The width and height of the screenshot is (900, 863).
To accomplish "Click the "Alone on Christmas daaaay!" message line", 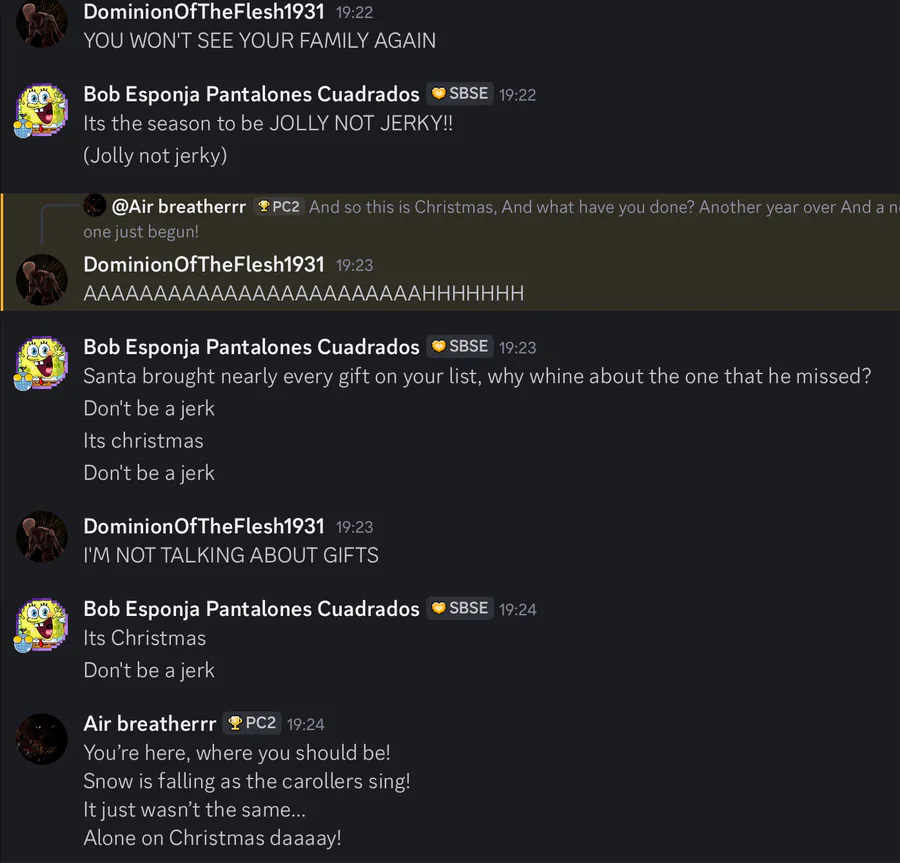I will click(x=212, y=837).
